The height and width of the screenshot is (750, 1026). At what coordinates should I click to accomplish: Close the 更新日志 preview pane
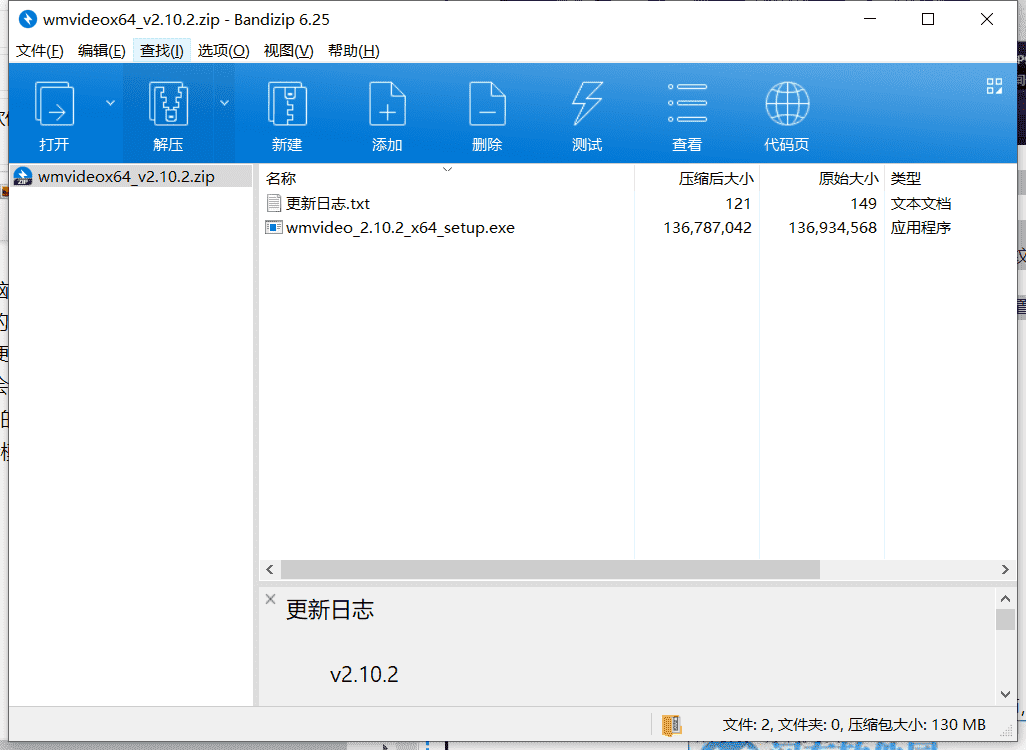270,599
